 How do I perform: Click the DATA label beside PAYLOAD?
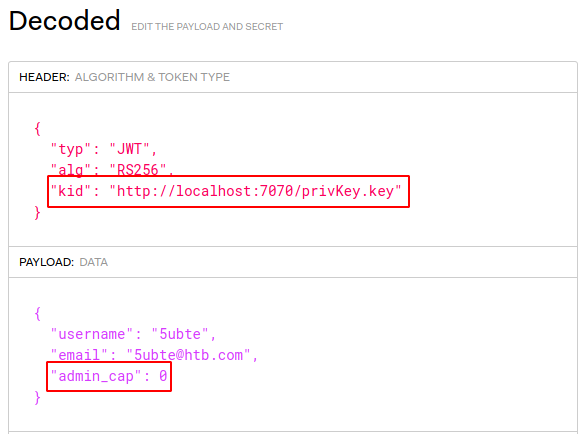tap(94, 262)
